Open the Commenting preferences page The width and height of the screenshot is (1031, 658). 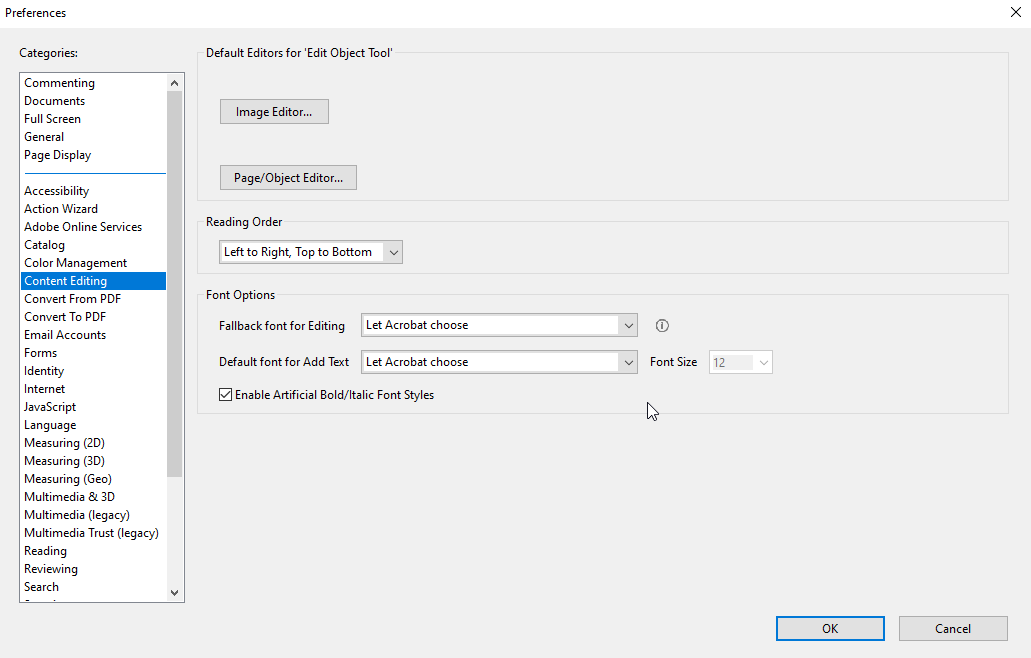(x=59, y=82)
